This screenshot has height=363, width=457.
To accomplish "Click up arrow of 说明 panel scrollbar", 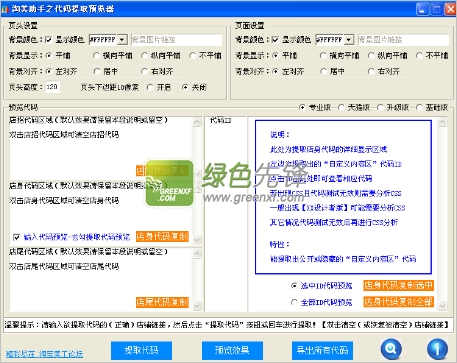I will pos(442,122).
